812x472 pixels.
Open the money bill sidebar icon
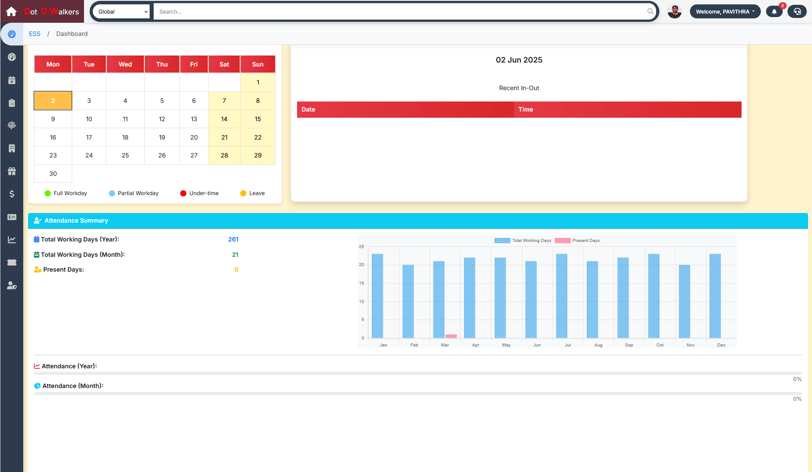[x=12, y=217]
